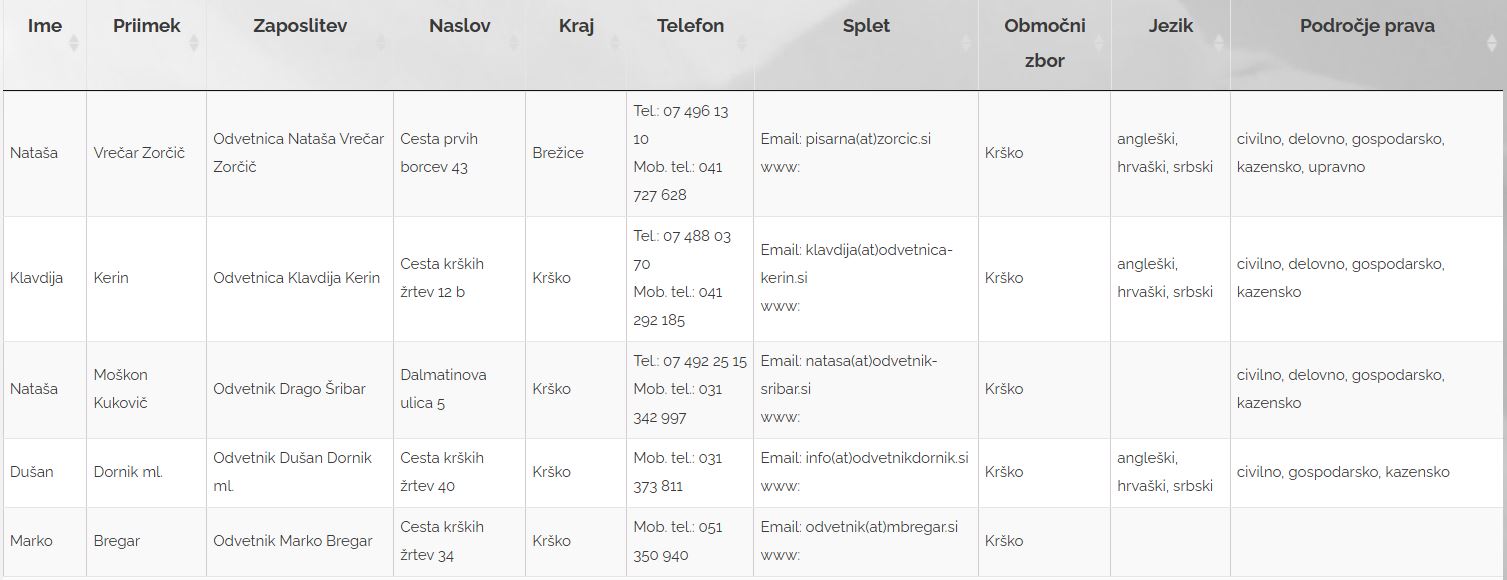Image resolution: width=1507 pixels, height=580 pixels.
Task: Click the Področje prava header text
Action: coord(1367,26)
